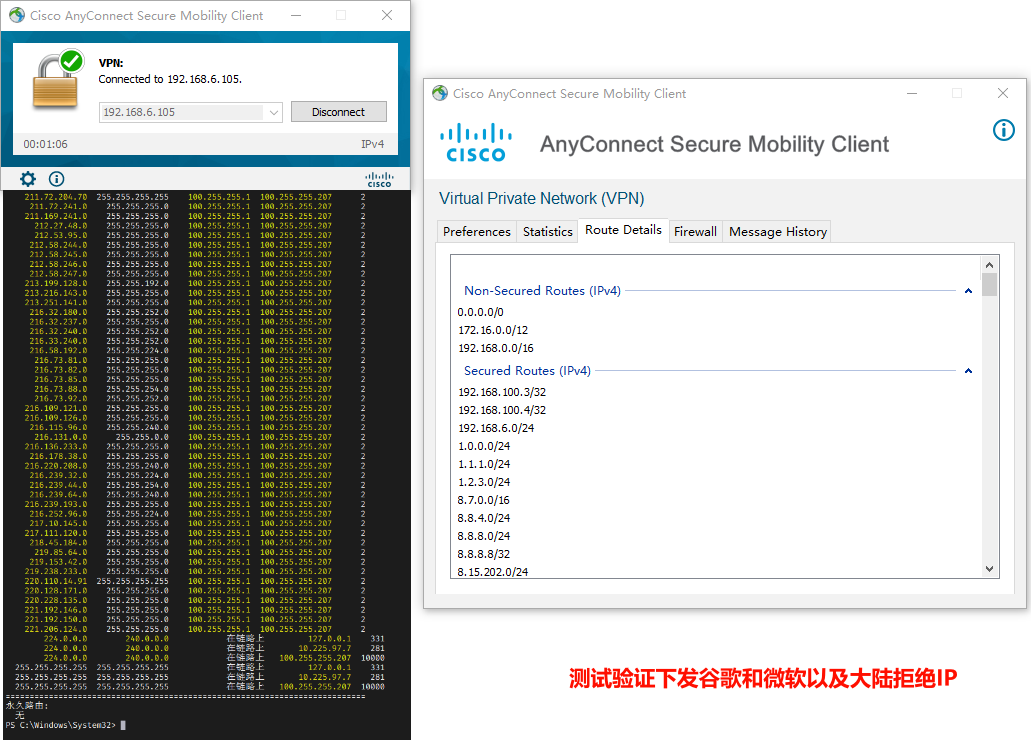The image size is (1031, 746).
Task: Click Virtual Private Network (VPN) heading
Action: (x=542, y=198)
